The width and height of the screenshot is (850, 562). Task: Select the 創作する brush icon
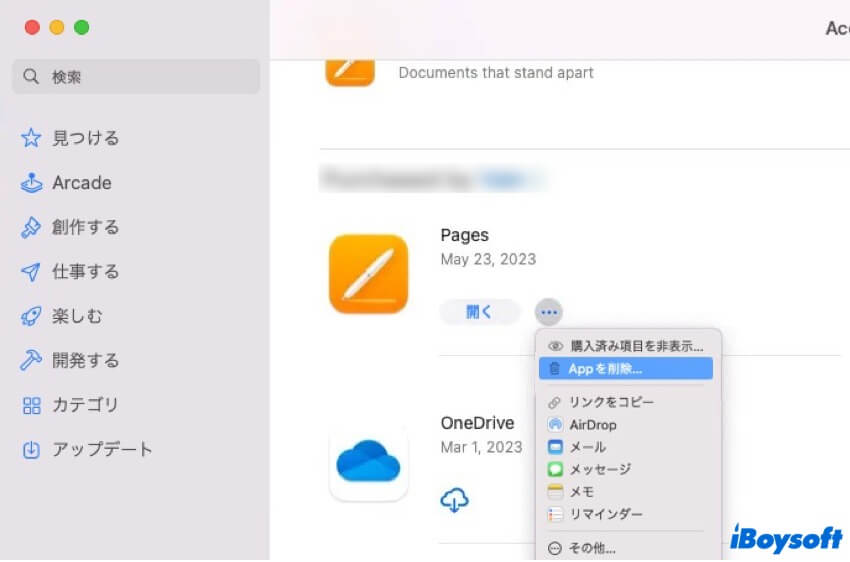31,227
